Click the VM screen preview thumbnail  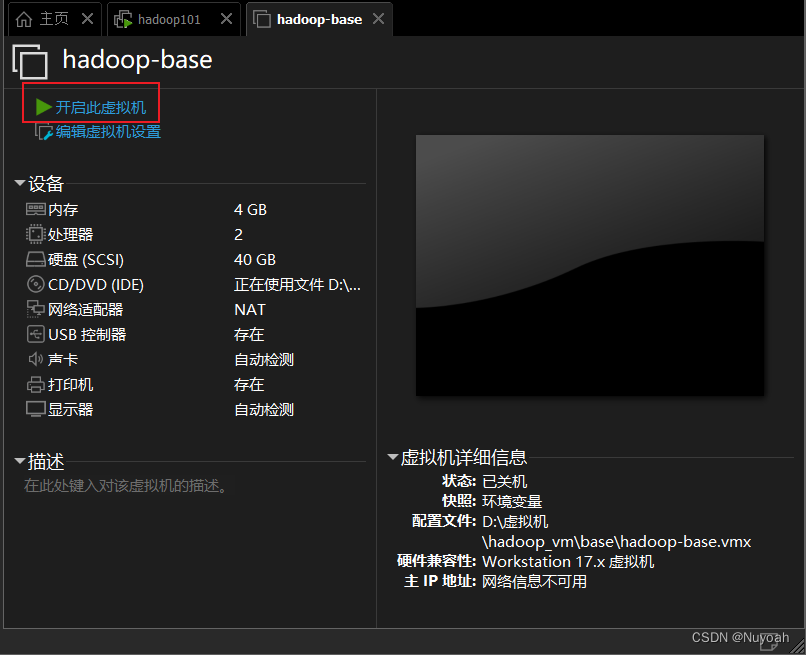590,265
